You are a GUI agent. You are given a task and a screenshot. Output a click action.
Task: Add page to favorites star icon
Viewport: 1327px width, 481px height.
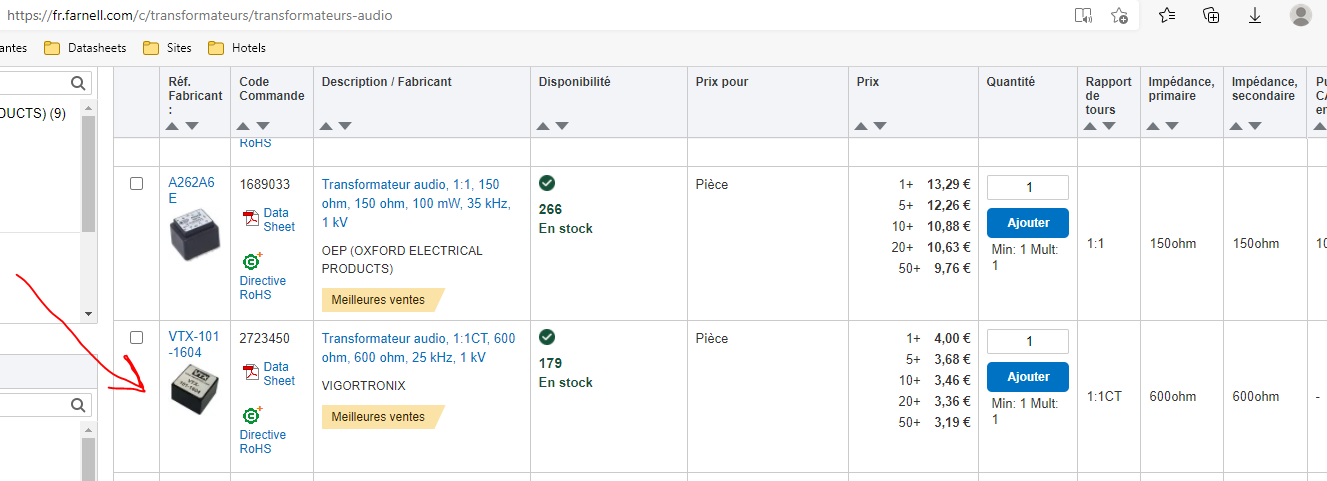[x=1119, y=15]
